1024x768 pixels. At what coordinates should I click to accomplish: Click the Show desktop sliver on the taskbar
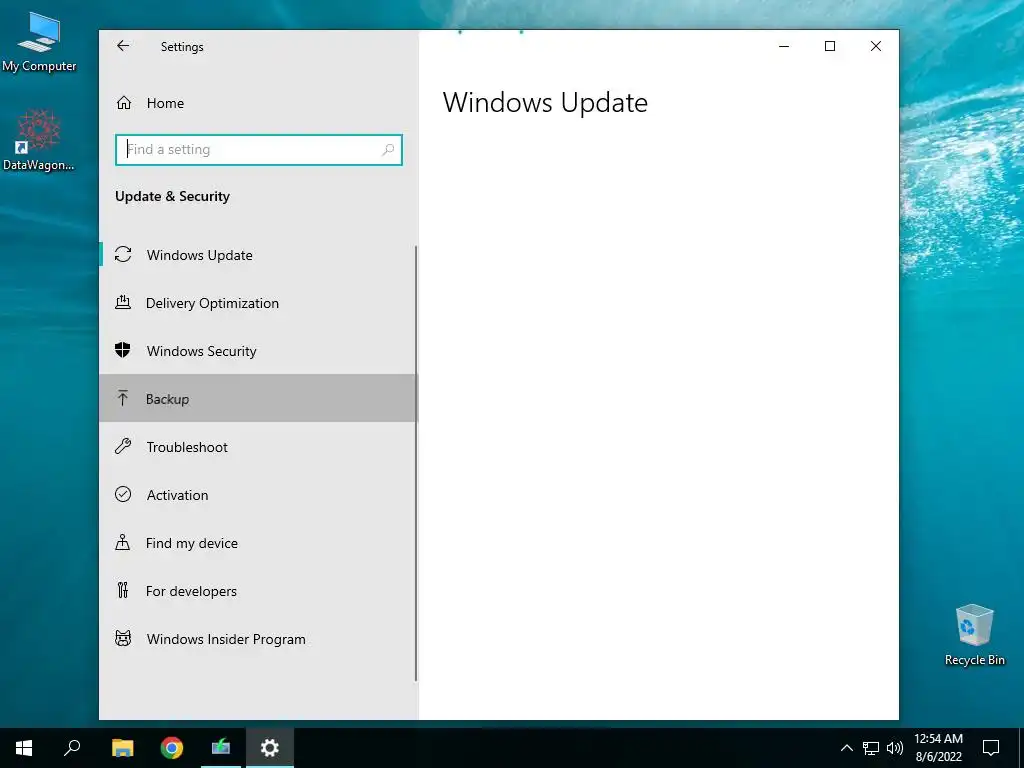coord(1021,748)
